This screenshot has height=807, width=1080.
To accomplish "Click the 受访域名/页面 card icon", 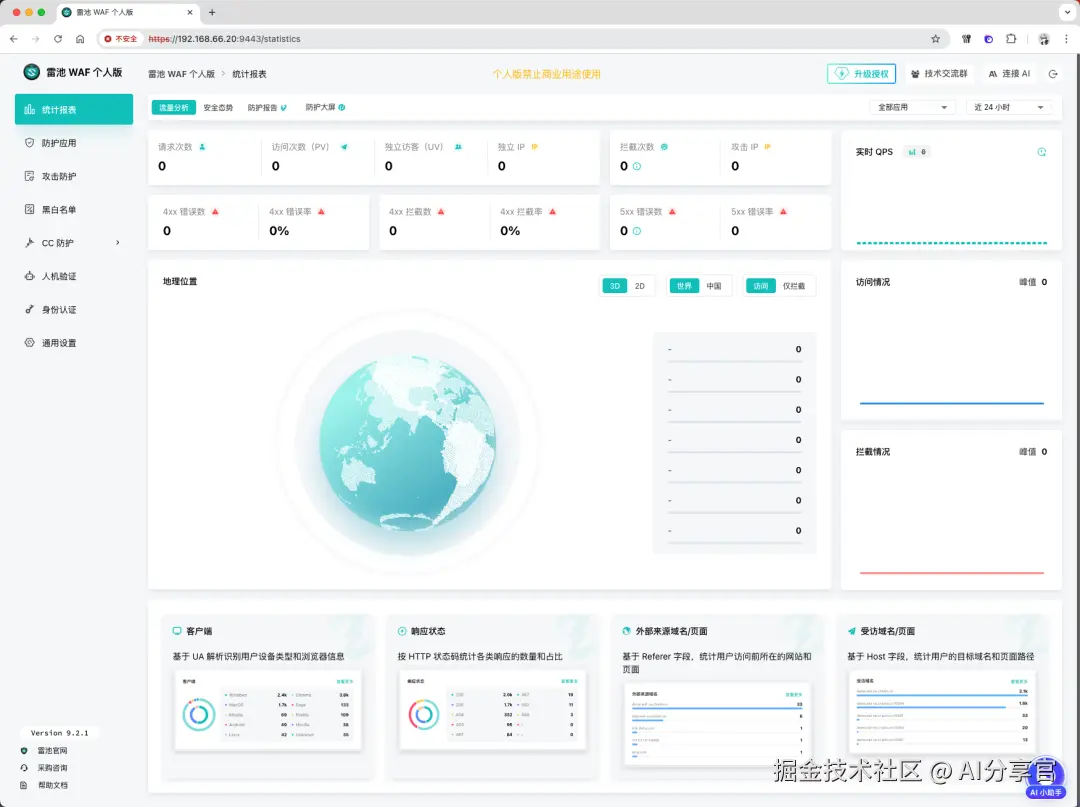I will (x=851, y=631).
